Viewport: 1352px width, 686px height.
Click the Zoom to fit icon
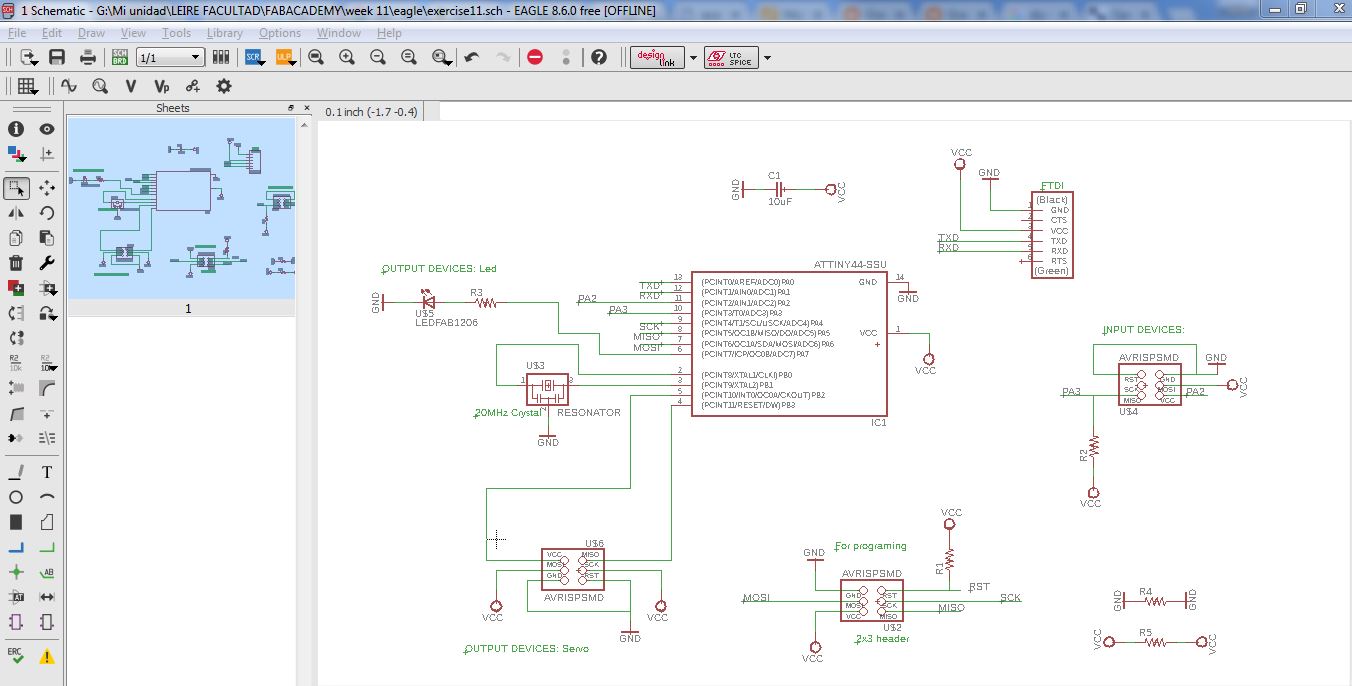pos(316,57)
